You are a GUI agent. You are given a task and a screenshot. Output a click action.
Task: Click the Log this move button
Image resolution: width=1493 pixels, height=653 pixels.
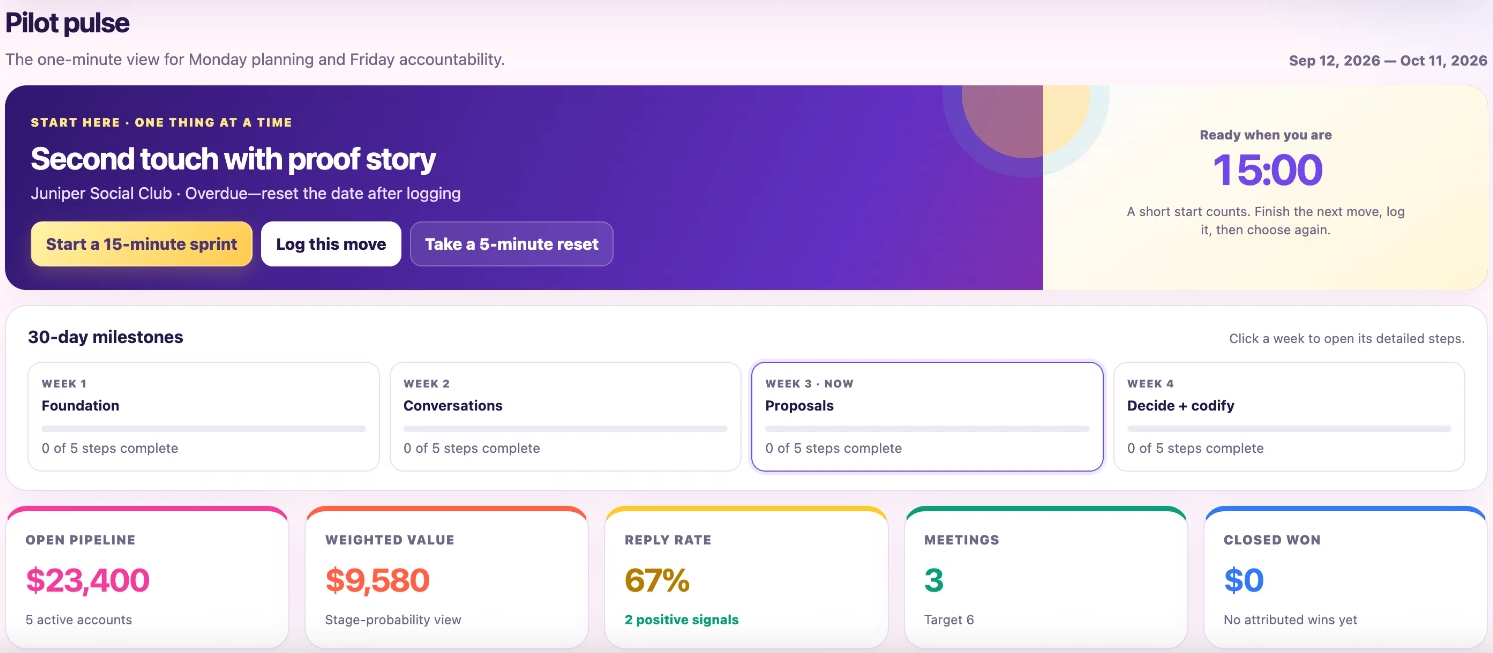pos(331,244)
